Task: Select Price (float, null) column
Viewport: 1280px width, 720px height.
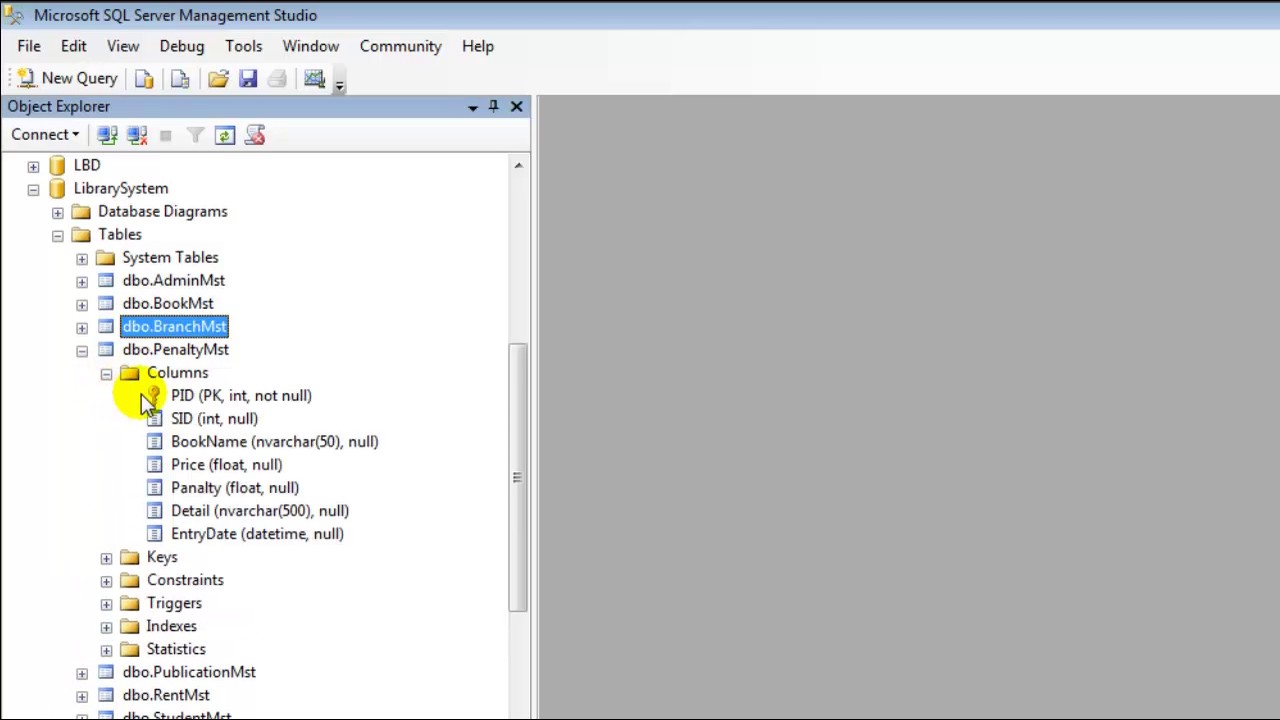Action: pos(226,464)
